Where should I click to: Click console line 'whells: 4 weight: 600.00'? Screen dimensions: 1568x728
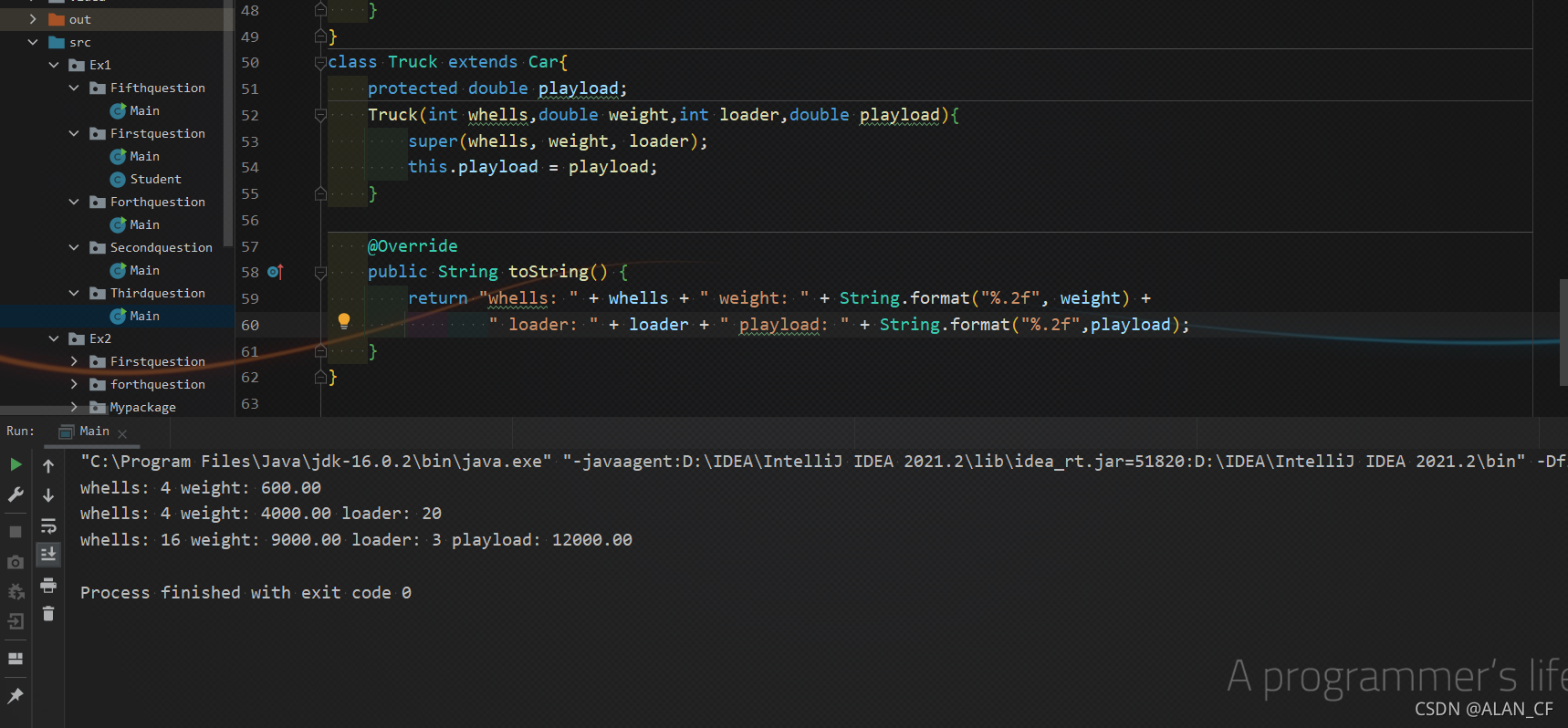coord(201,488)
